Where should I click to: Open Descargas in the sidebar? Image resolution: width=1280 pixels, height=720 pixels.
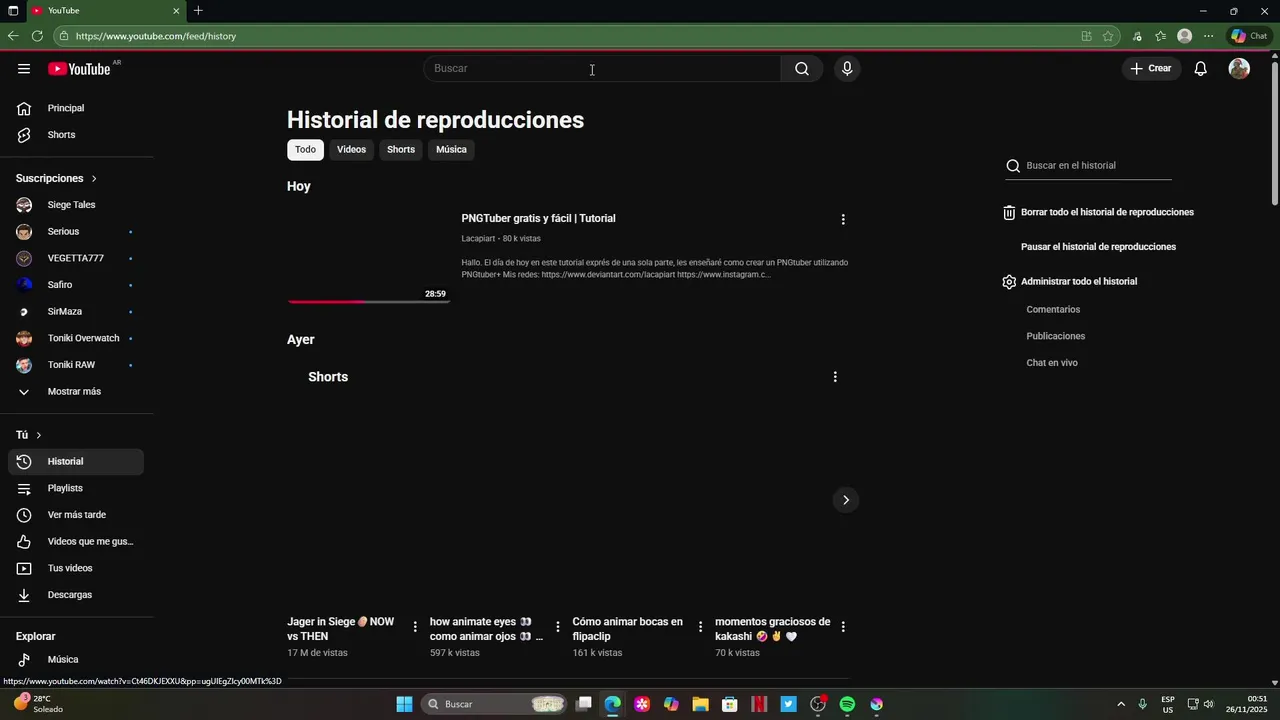coord(76,595)
